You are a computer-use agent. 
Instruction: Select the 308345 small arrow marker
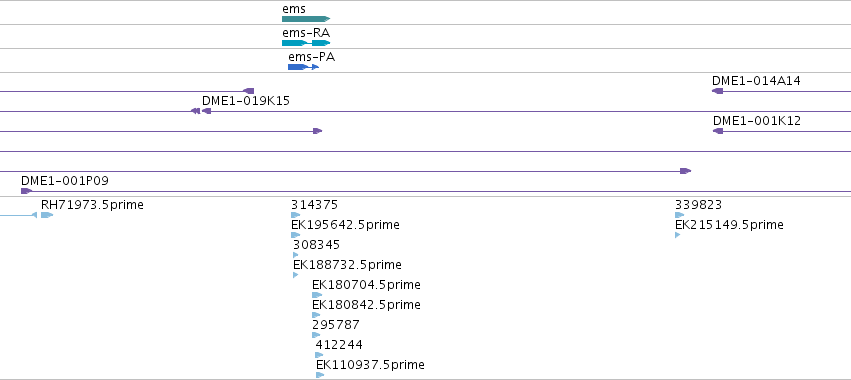point(296,255)
